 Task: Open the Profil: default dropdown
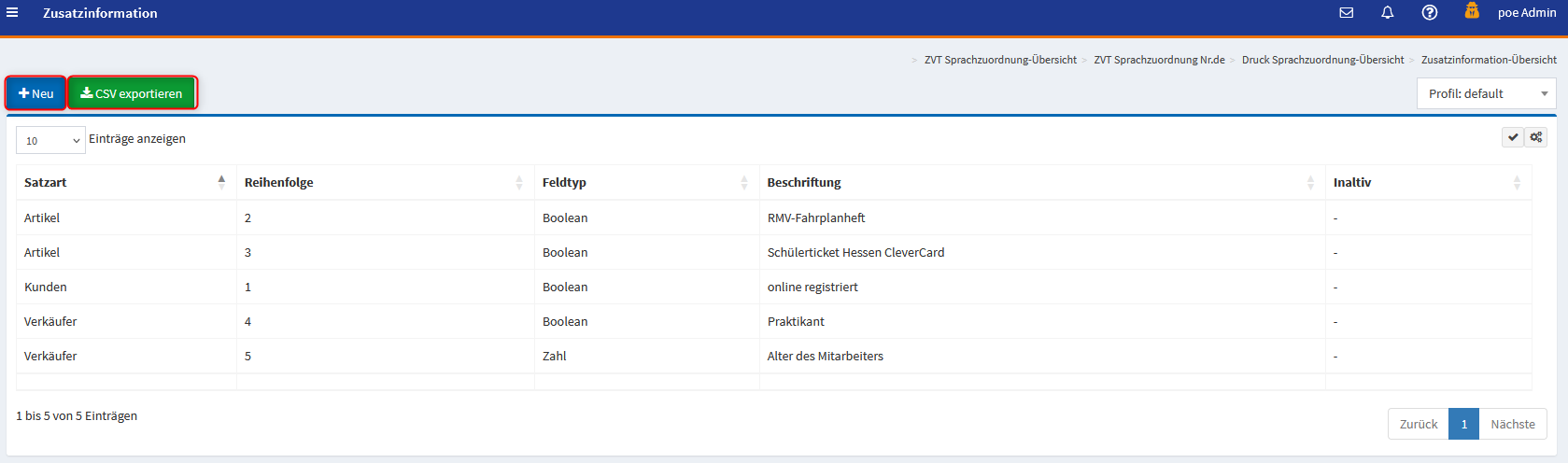[x=1486, y=93]
